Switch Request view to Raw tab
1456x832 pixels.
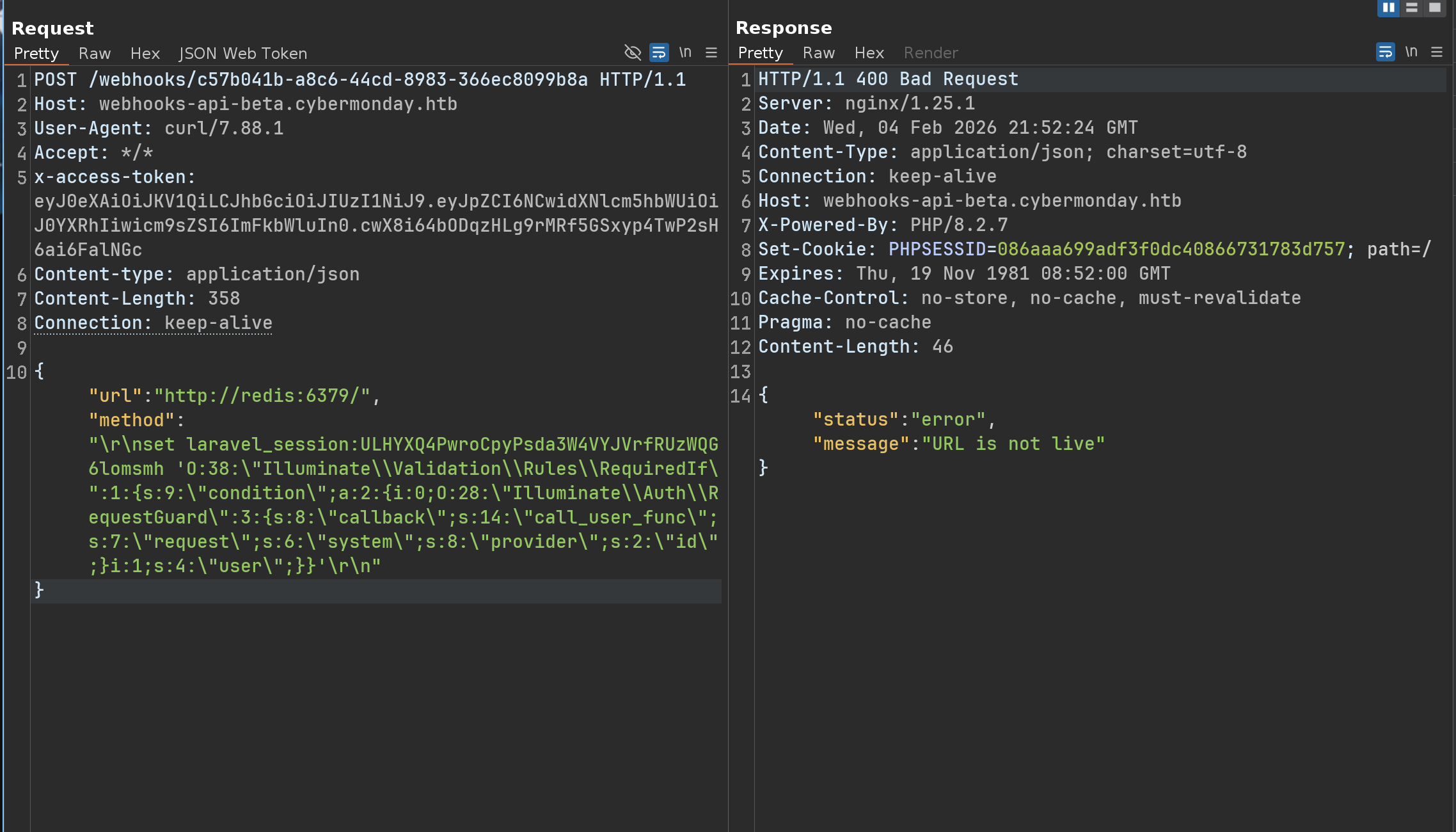95,54
